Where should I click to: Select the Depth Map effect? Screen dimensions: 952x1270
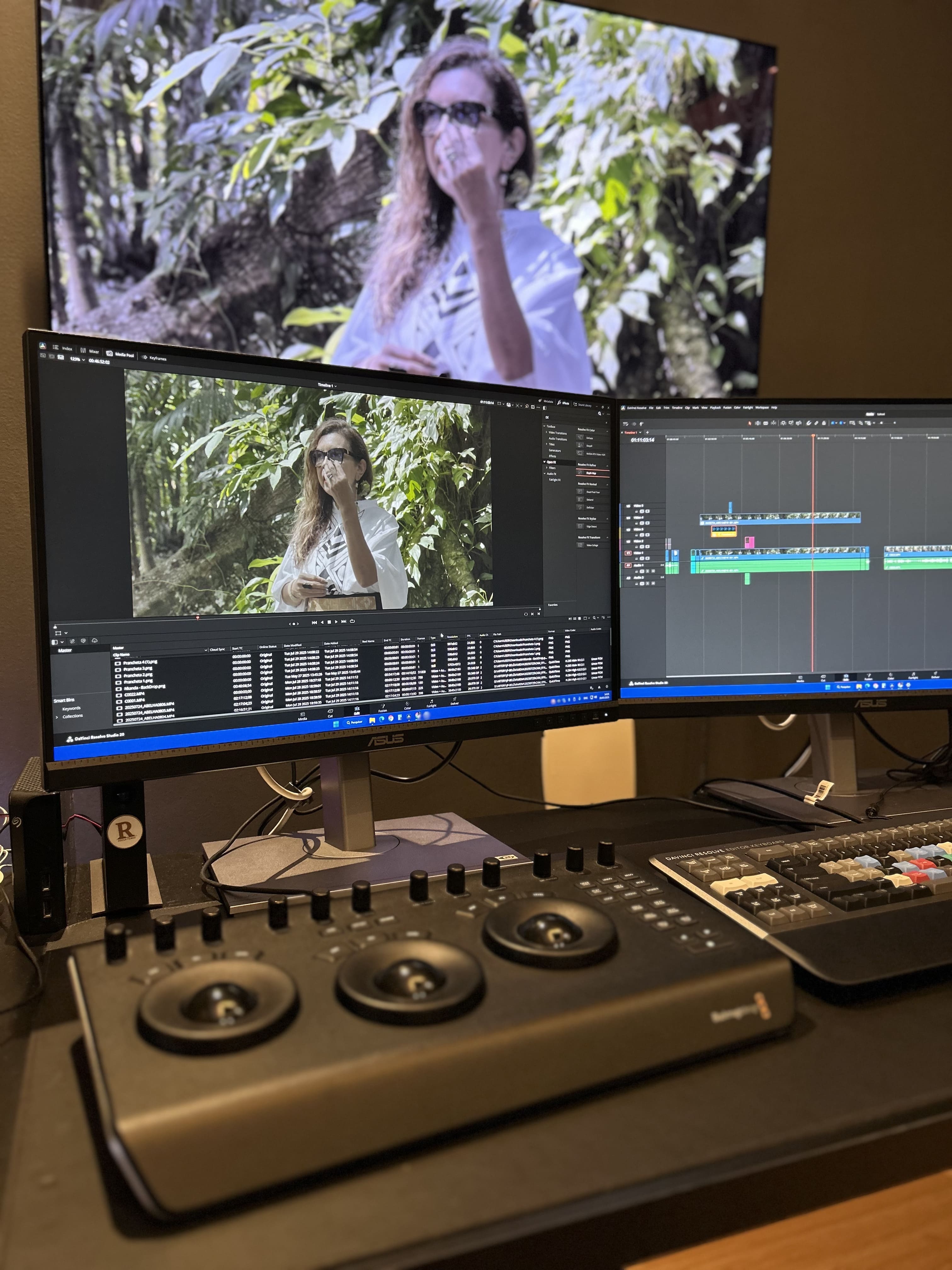pos(591,473)
